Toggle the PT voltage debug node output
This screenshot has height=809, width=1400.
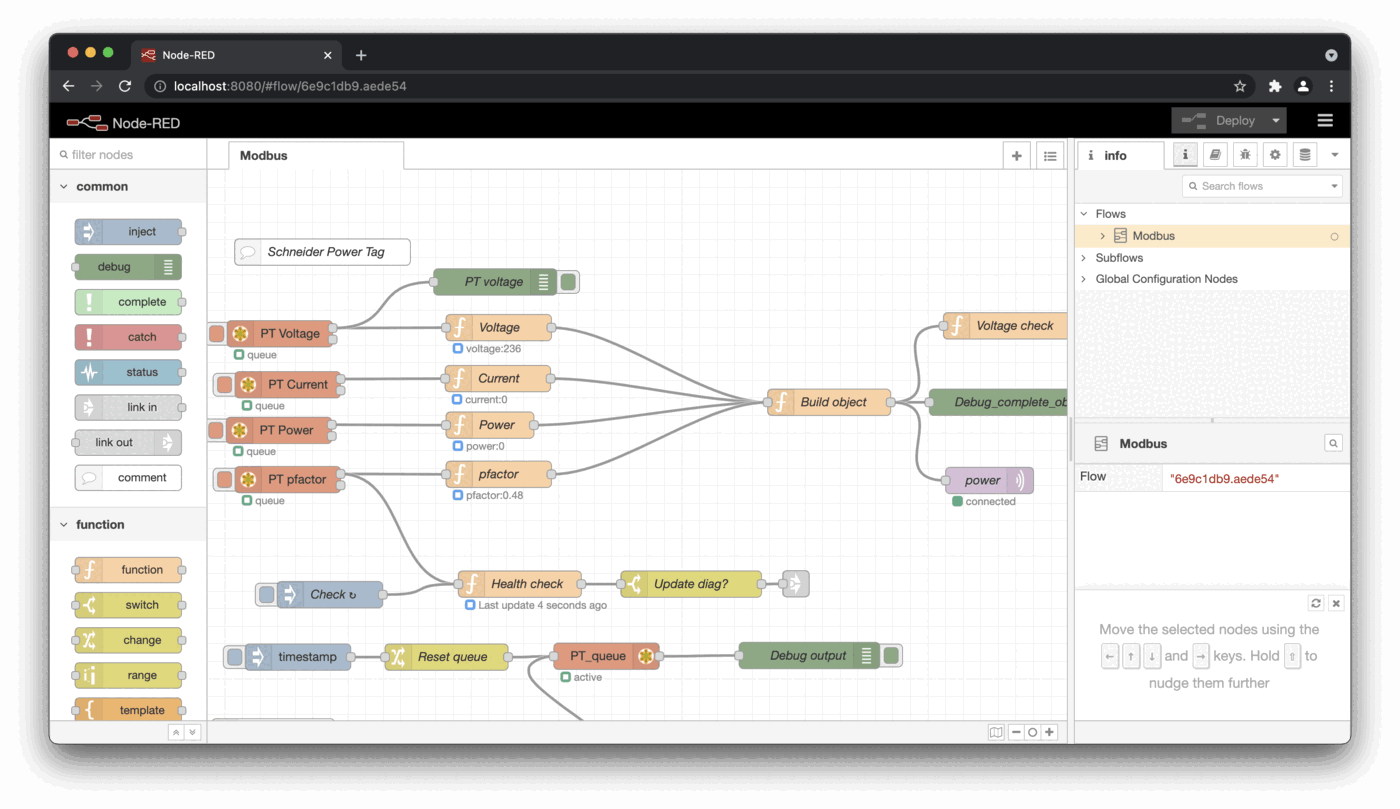coord(569,282)
